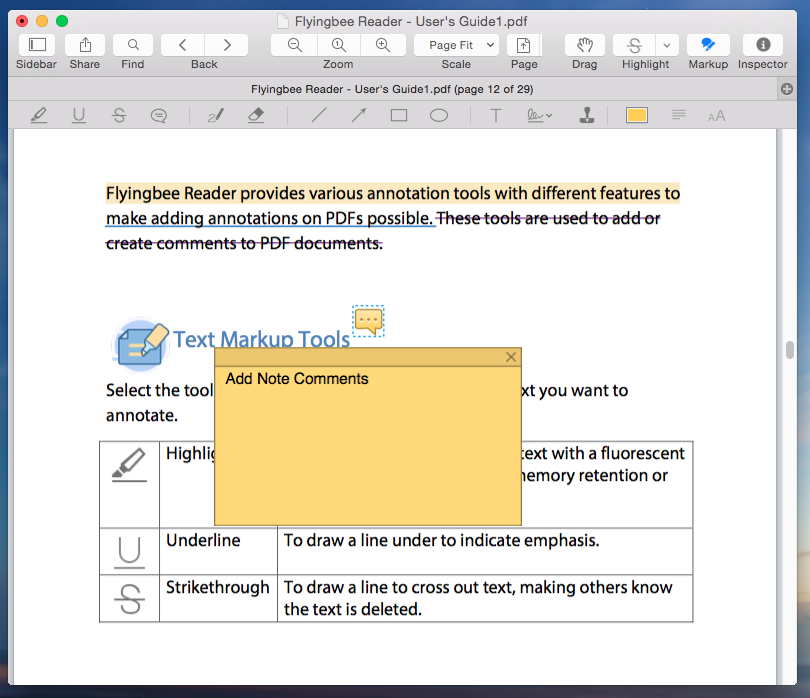810x698 pixels.
Task: Zoom in with the plus magnifier
Action: (x=383, y=45)
